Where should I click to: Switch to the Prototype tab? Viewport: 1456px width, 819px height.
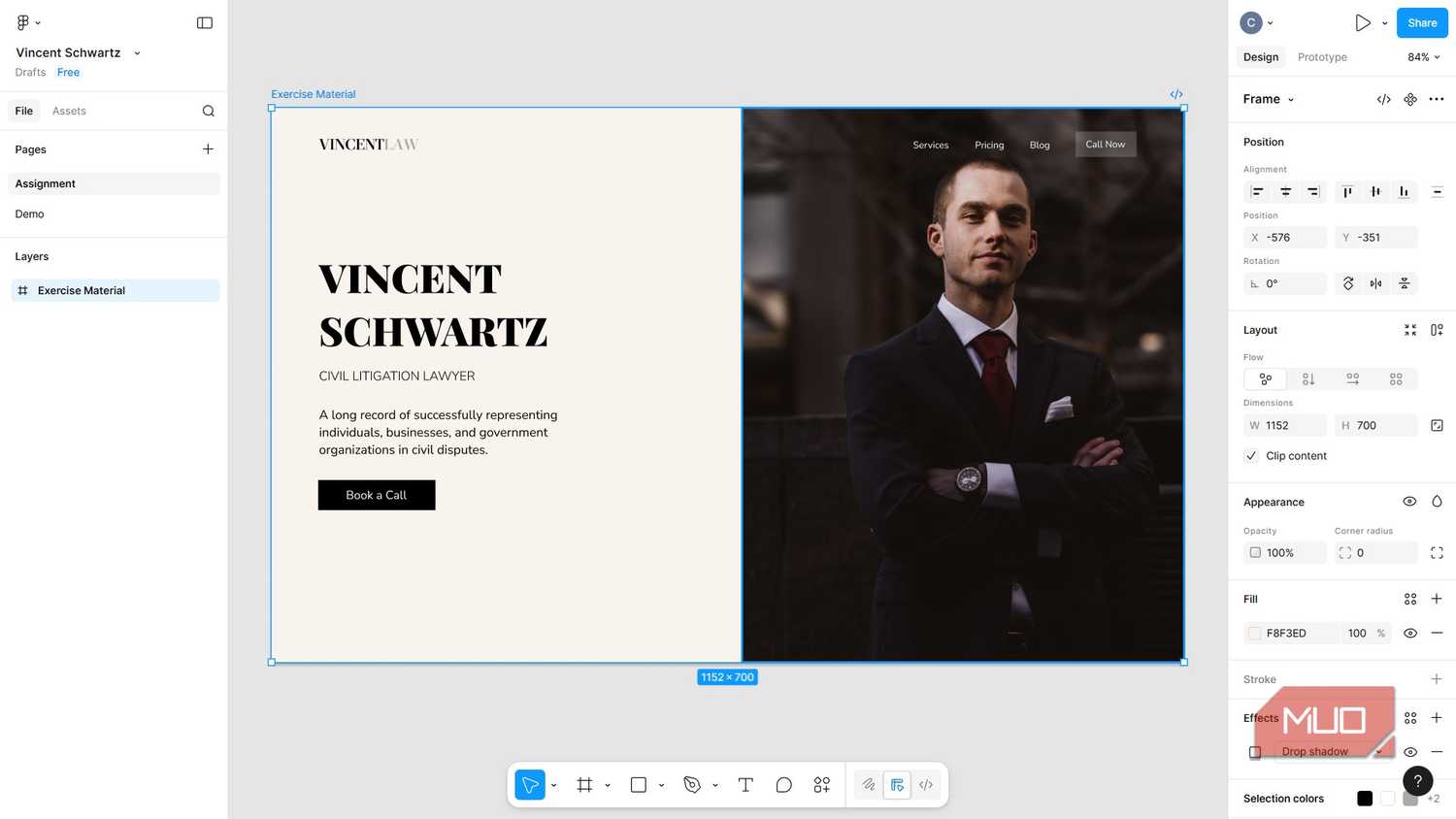coord(1322,57)
